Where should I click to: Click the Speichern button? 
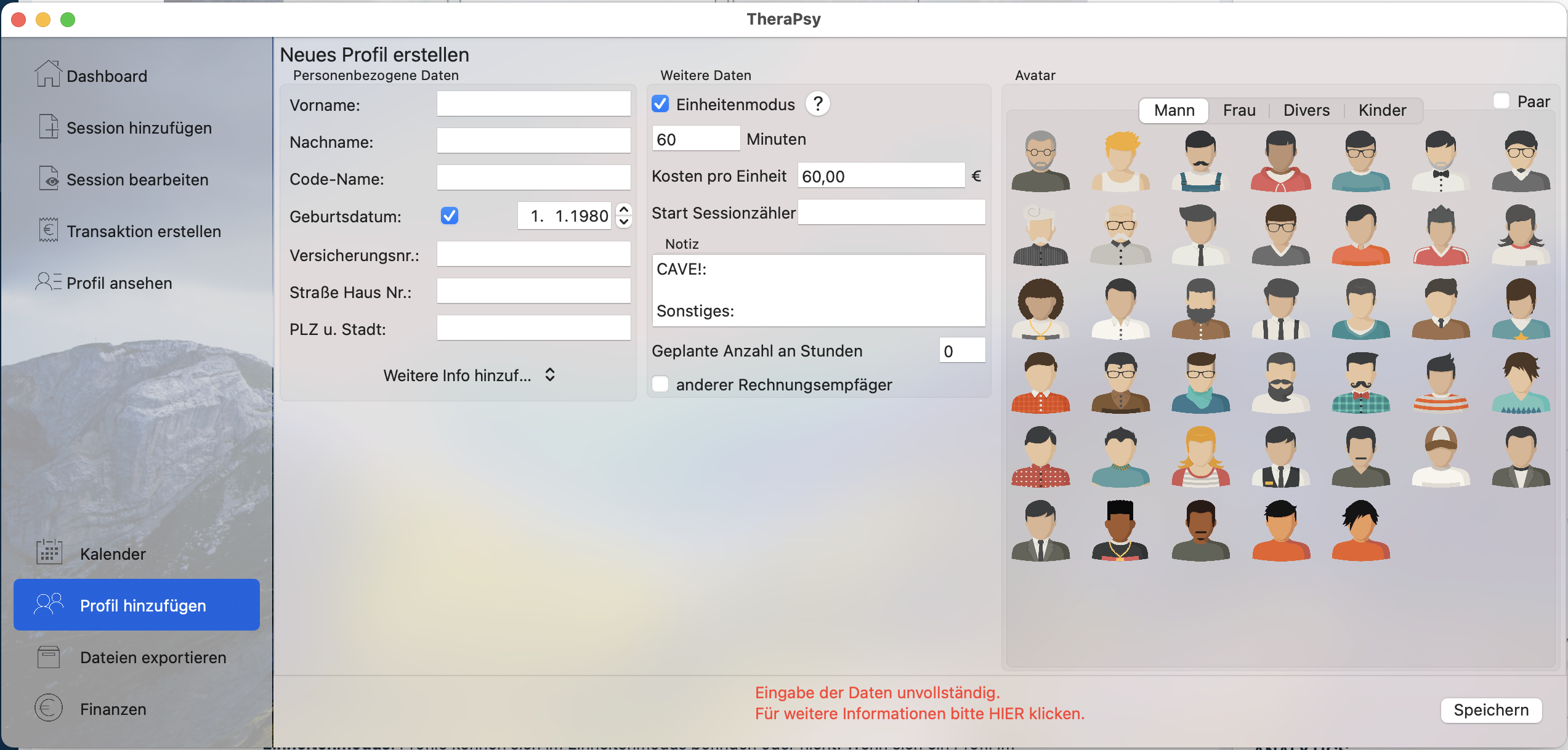coord(1490,710)
